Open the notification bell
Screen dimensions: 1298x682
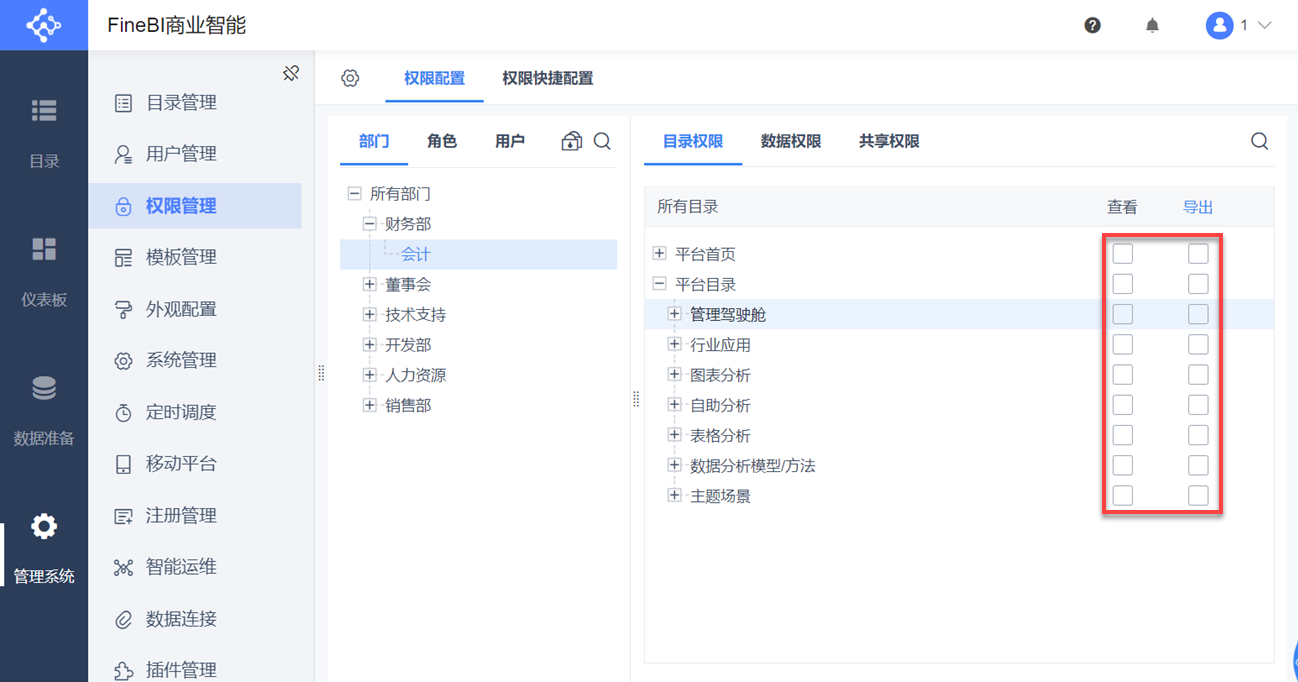tap(1151, 25)
